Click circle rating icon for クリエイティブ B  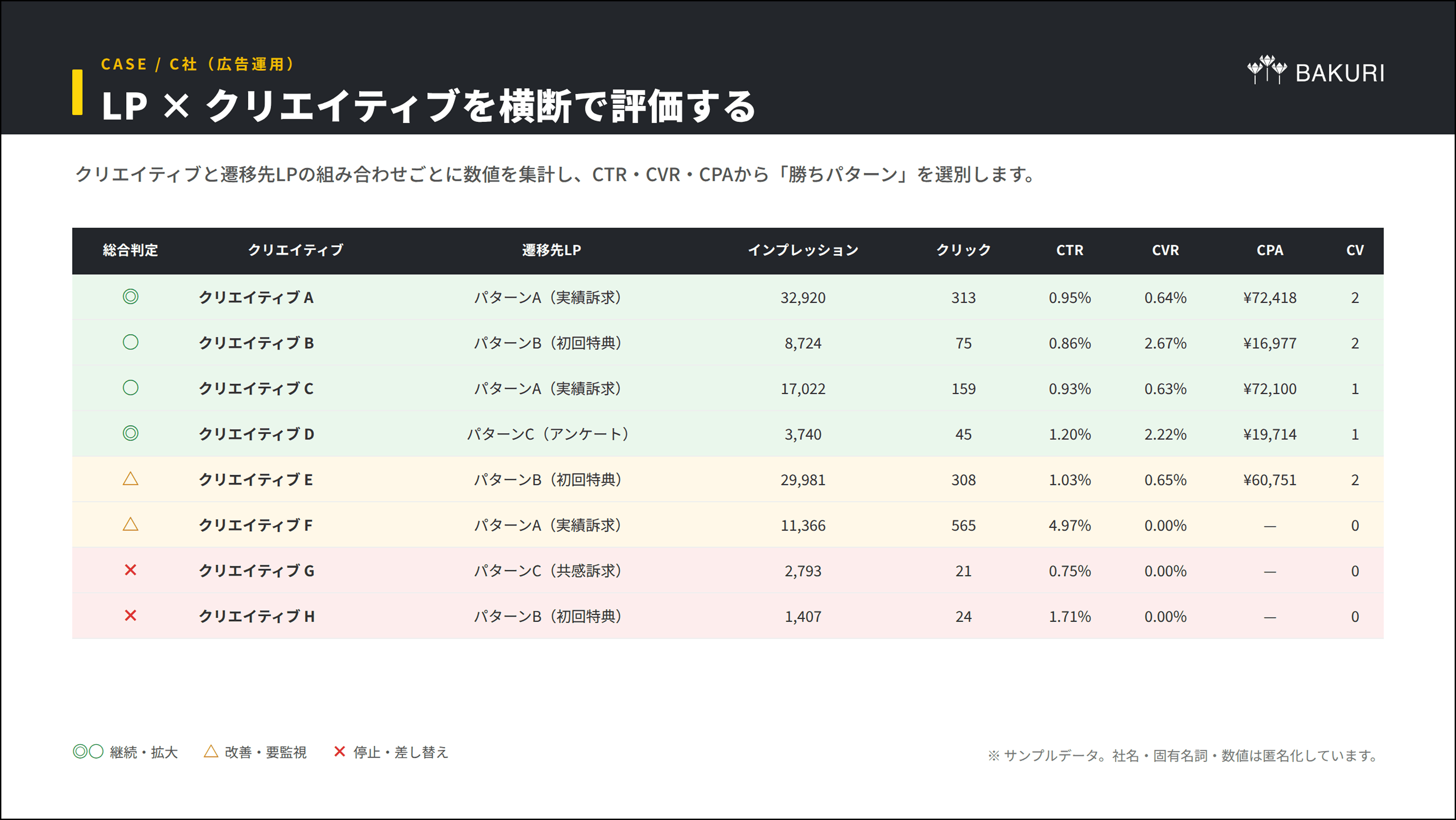[x=130, y=342]
